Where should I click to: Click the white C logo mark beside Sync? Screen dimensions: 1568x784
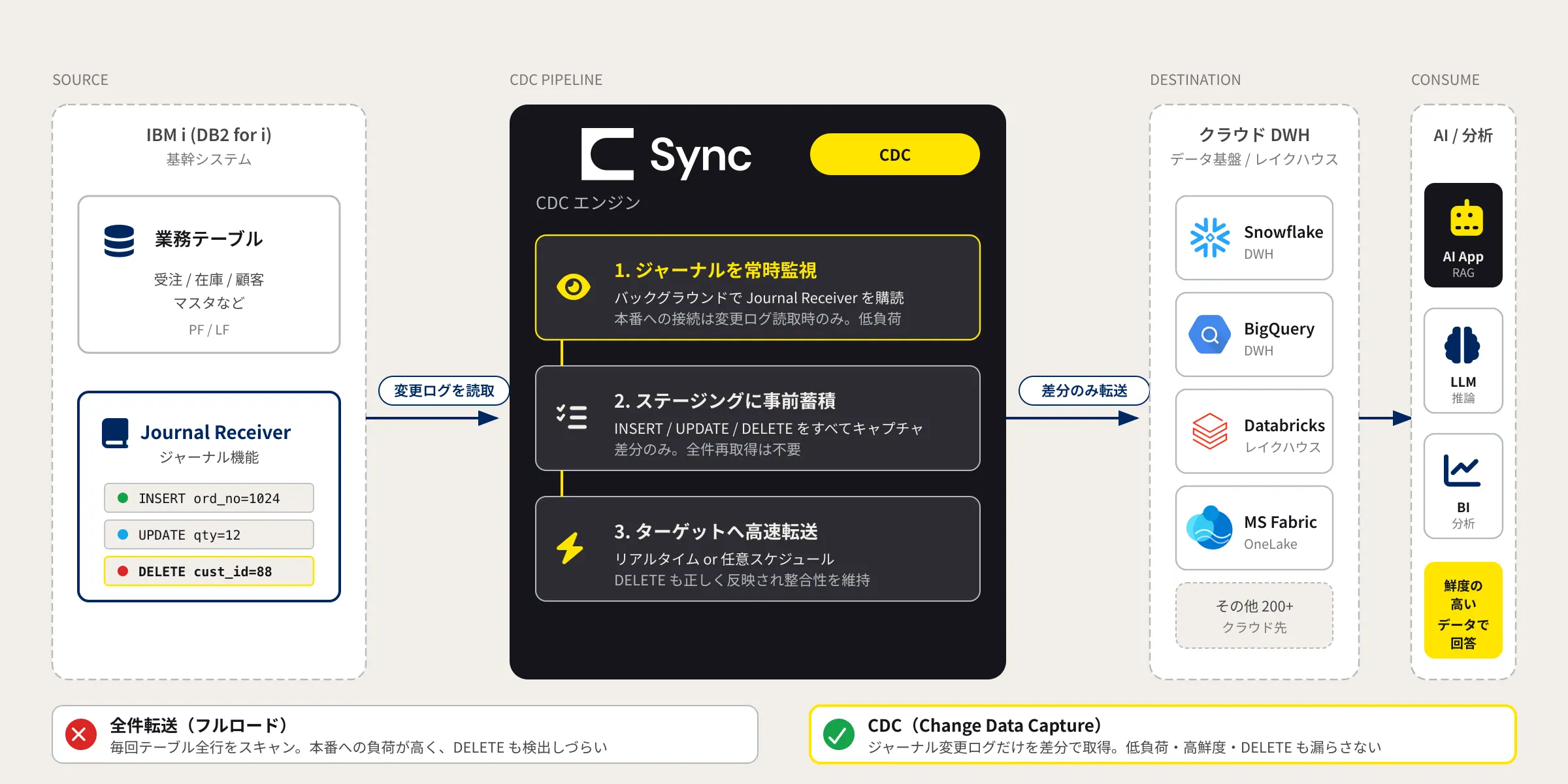(608, 154)
